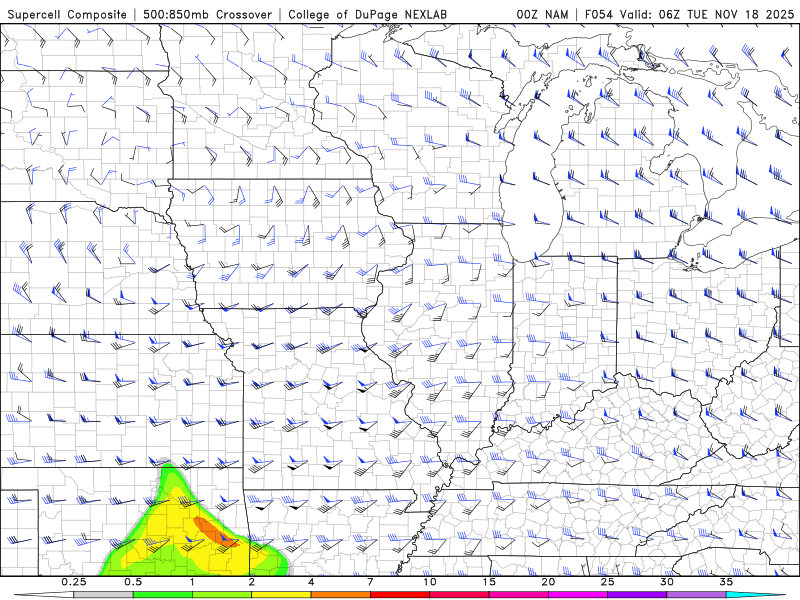Click the lime color bar segment between 1 and 2

222,595
